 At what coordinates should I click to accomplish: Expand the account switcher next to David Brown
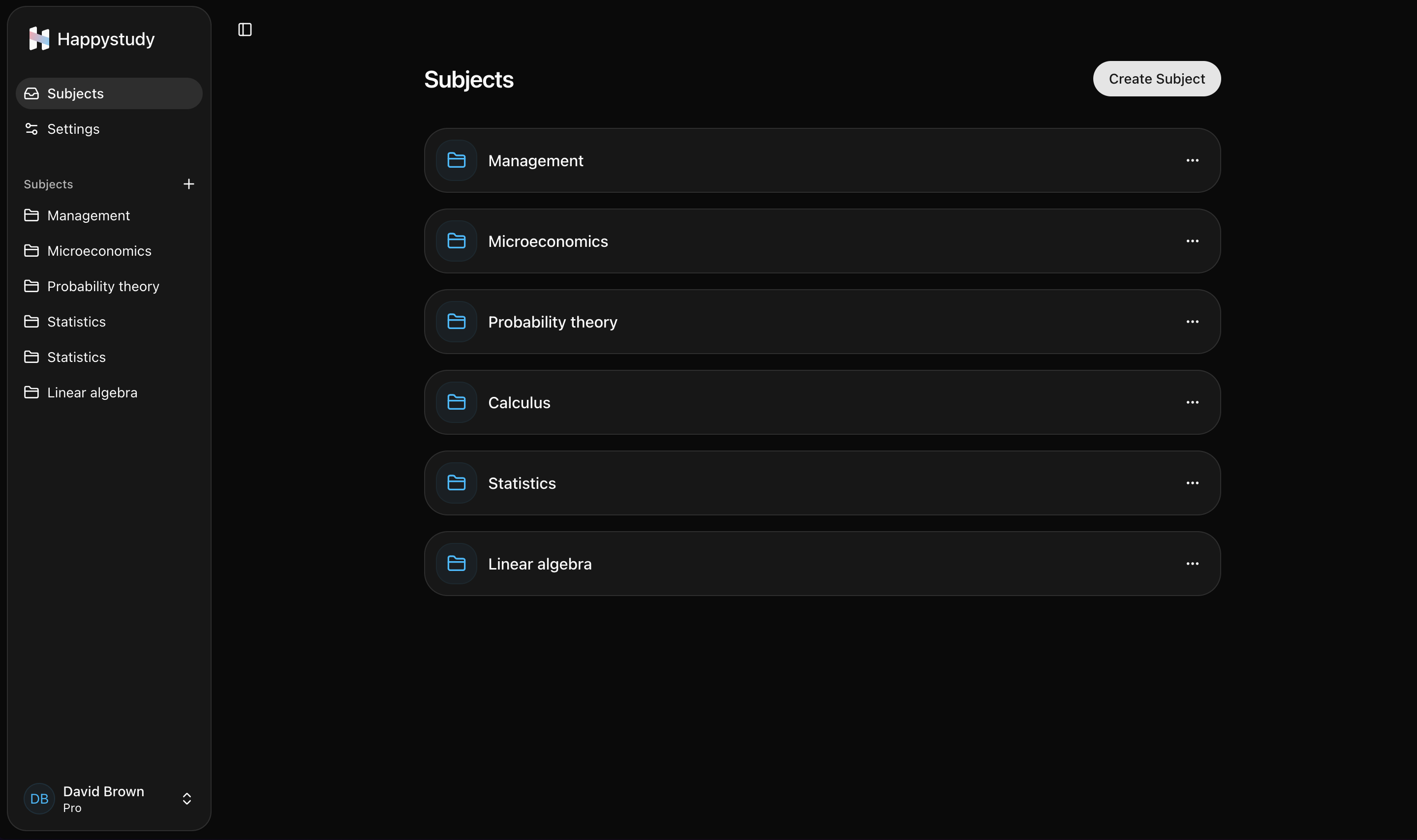tap(186, 799)
